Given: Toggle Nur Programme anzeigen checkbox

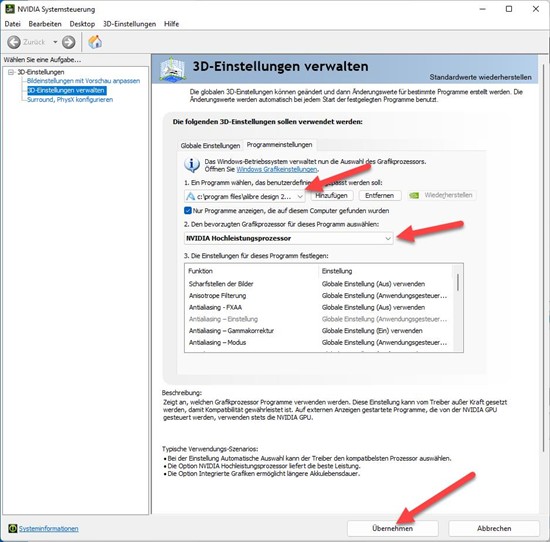Looking at the screenshot, I should tap(188, 210).
